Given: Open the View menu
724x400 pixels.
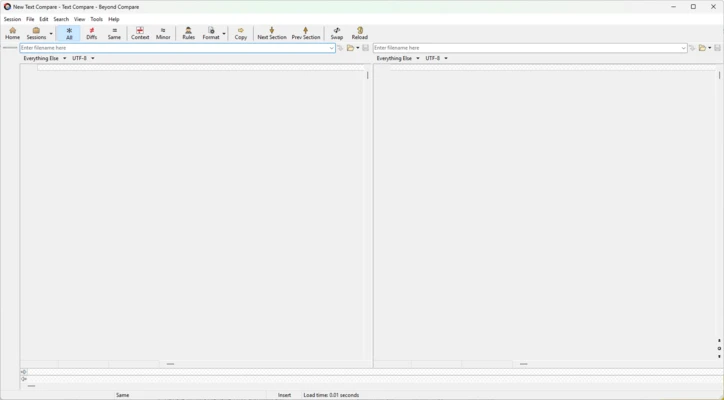Looking at the screenshot, I should coord(79,19).
